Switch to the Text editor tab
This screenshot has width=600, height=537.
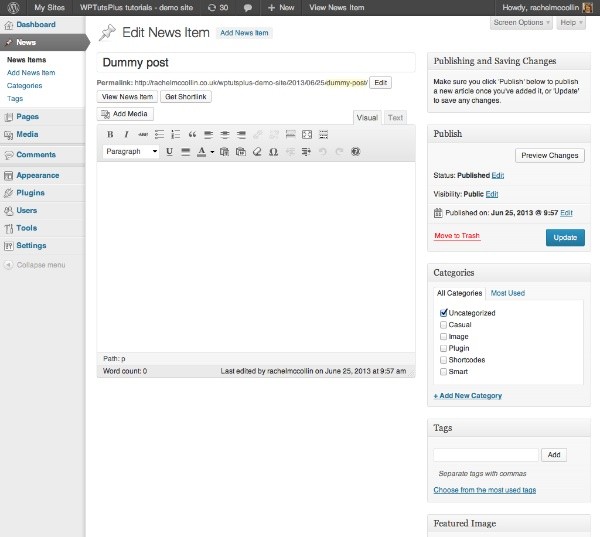[395, 118]
